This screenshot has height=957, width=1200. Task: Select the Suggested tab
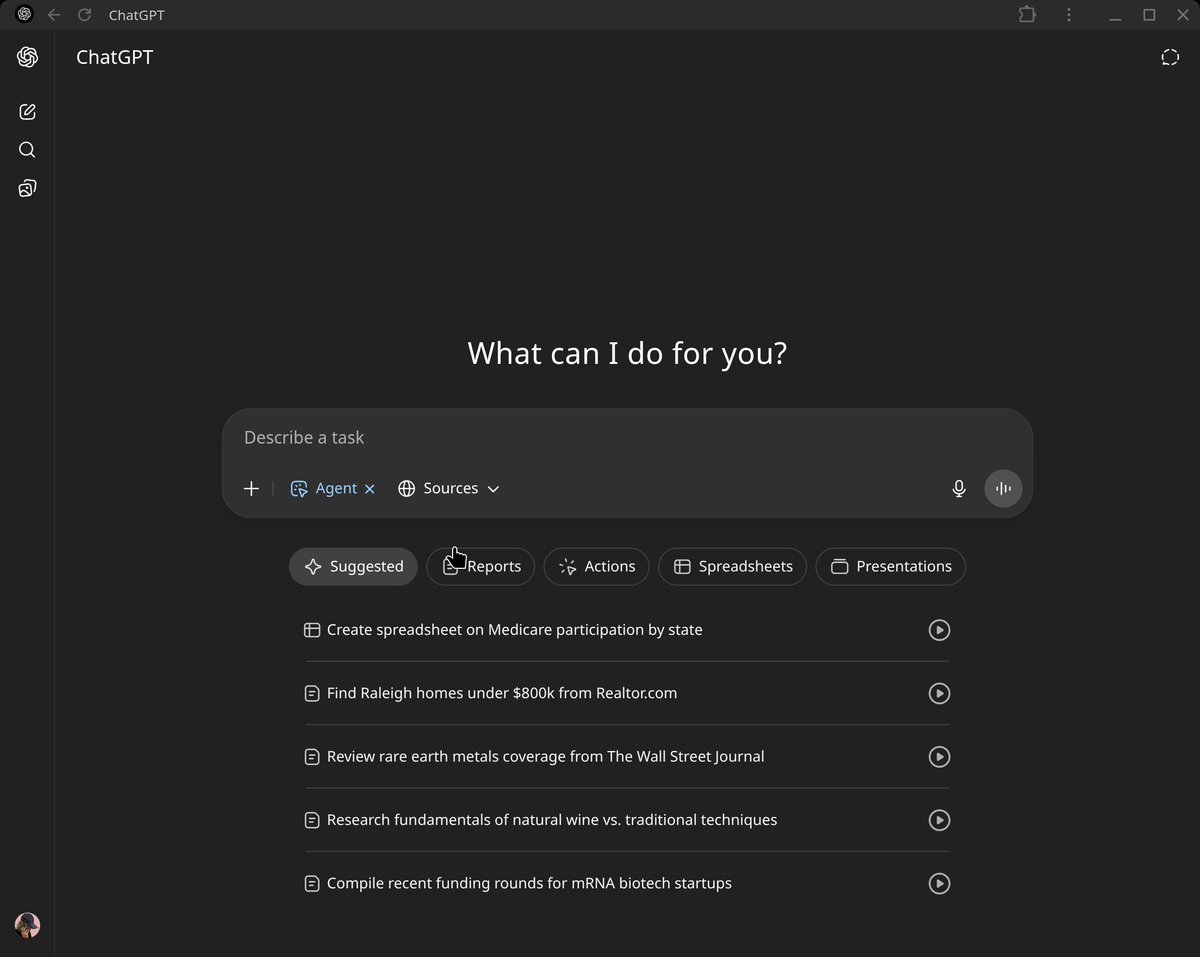353,566
